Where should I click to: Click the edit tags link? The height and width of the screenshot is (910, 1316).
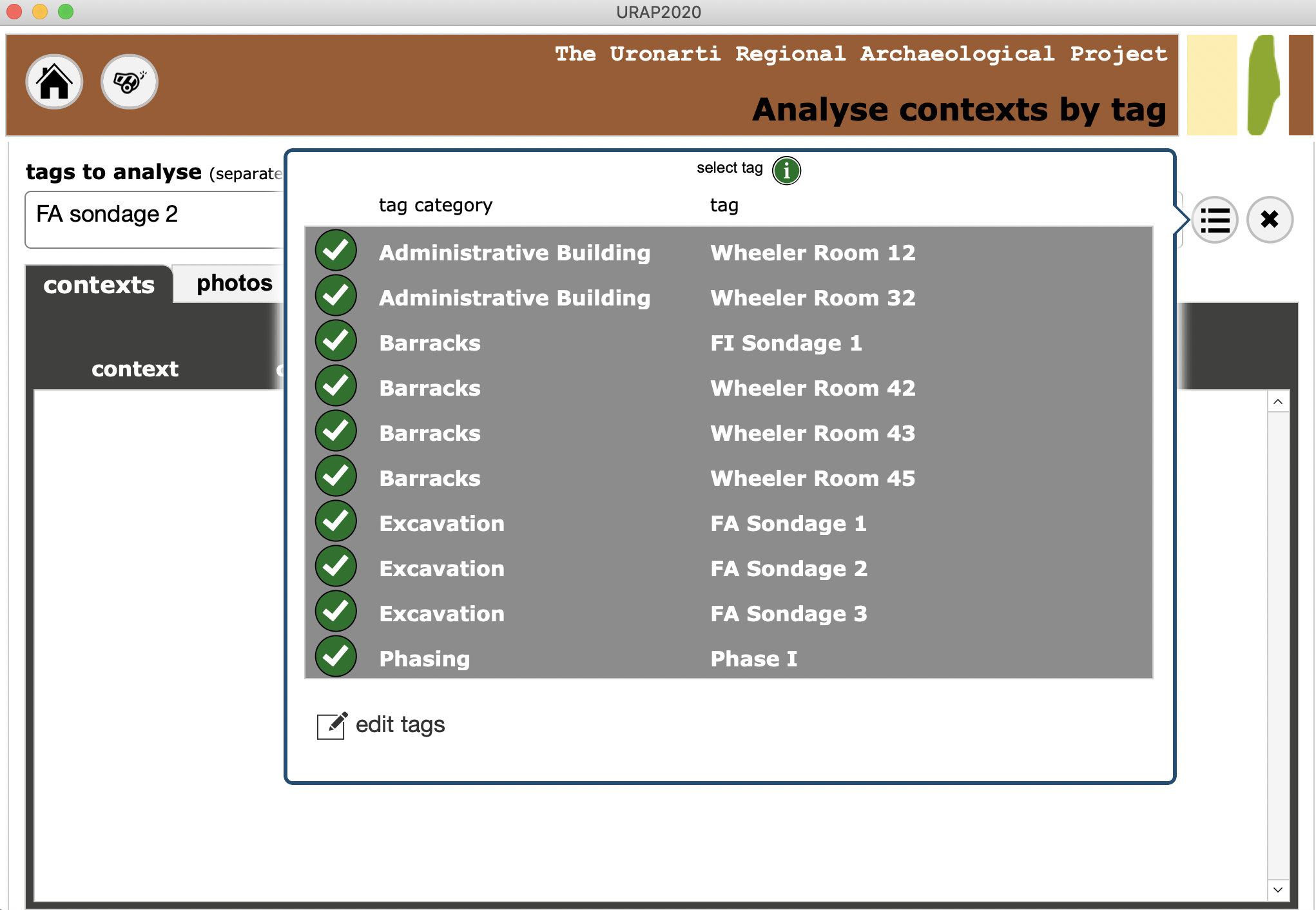point(400,725)
